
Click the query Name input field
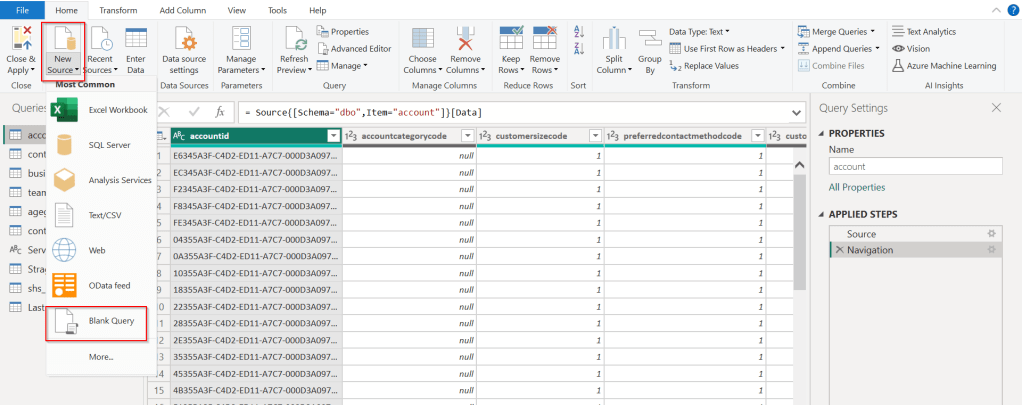[915, 167]
